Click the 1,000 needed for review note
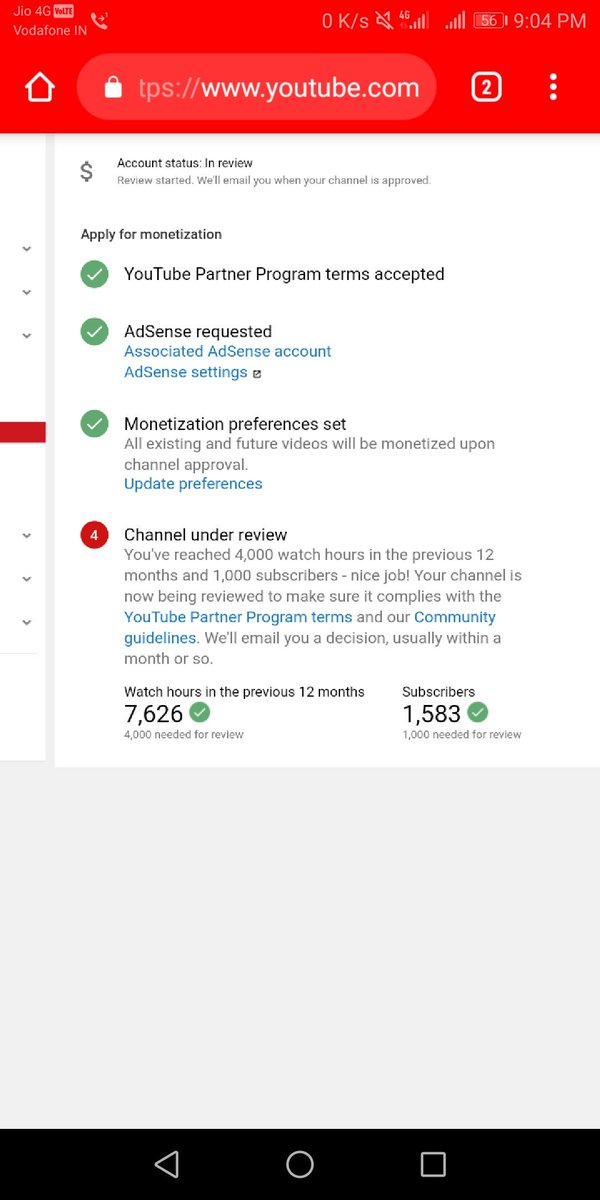Viewport: 600px width, 1200px height. point(462,734)
